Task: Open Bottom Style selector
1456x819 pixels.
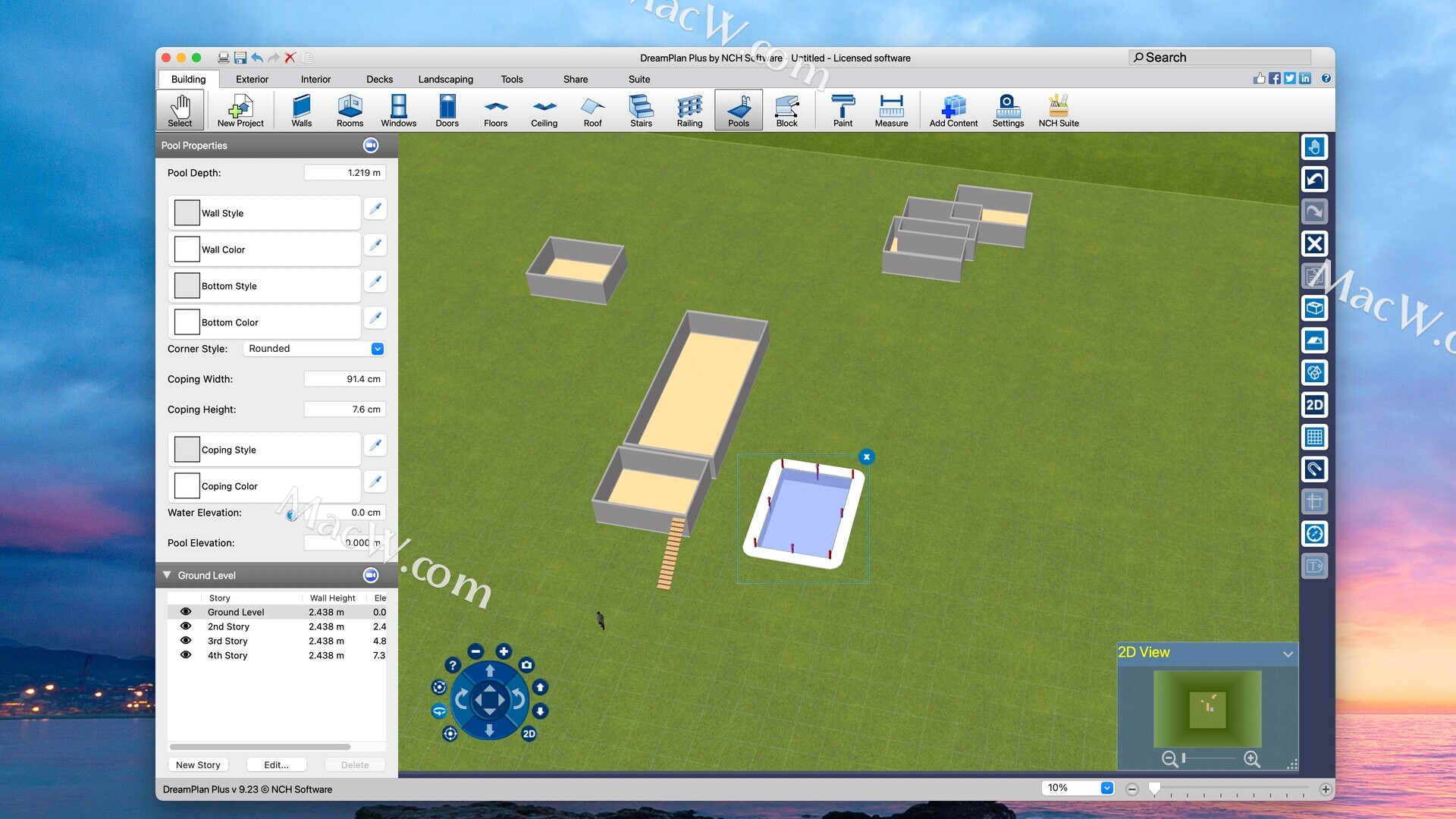Action: pyautogui.click(x=264, y=286)
